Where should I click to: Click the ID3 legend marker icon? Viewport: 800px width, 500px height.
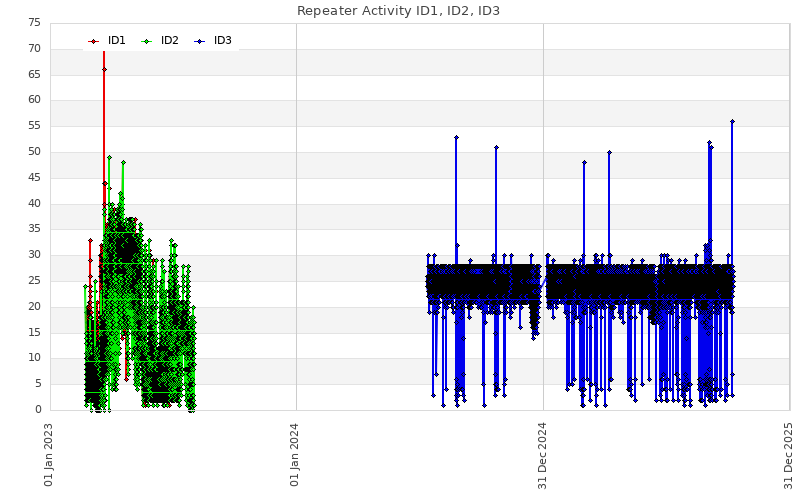tap(199, 41)
